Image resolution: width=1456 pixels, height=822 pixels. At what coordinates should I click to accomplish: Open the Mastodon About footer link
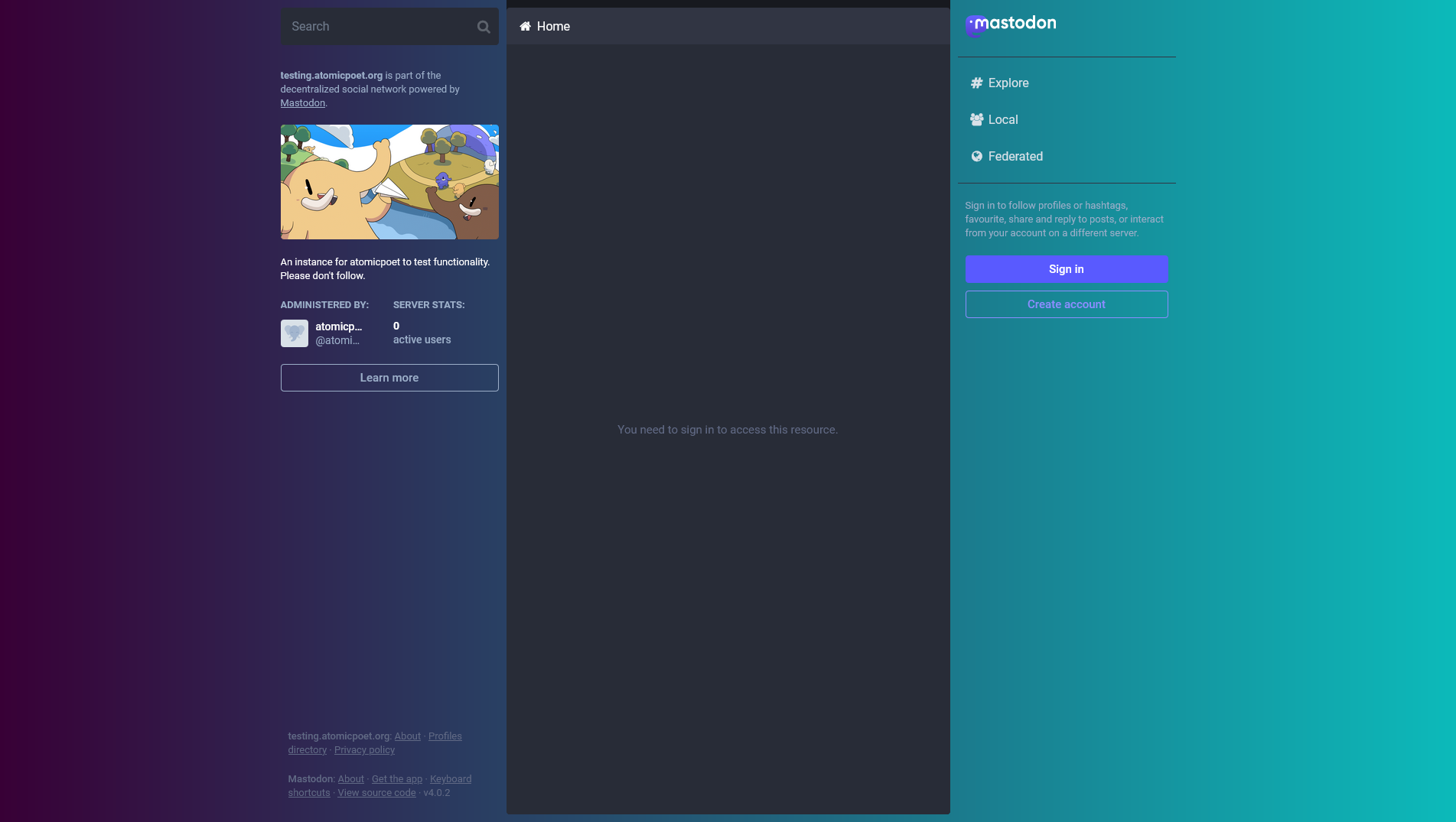[351, 779]
